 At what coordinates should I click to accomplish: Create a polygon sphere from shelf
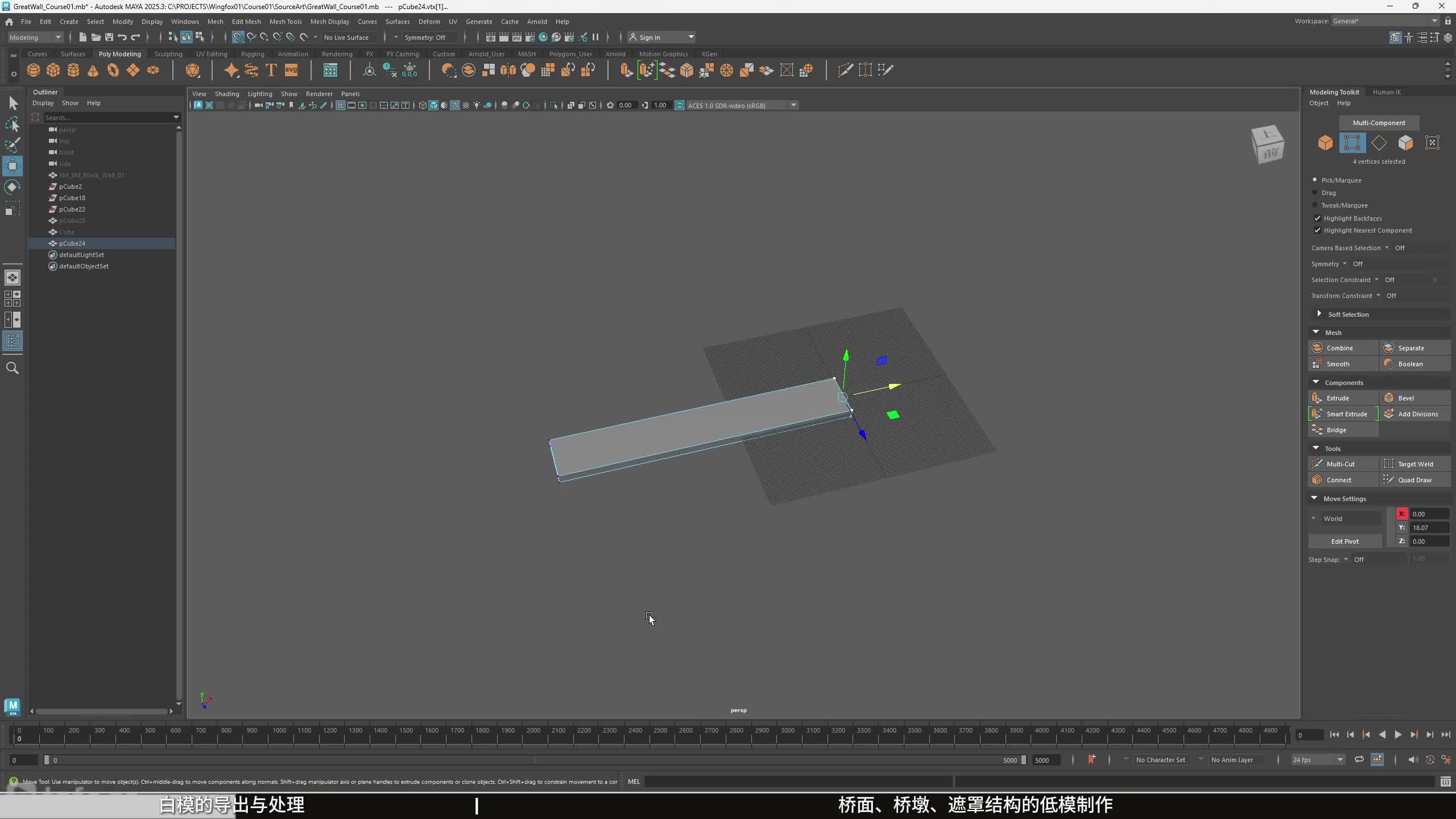coord(34,70)
